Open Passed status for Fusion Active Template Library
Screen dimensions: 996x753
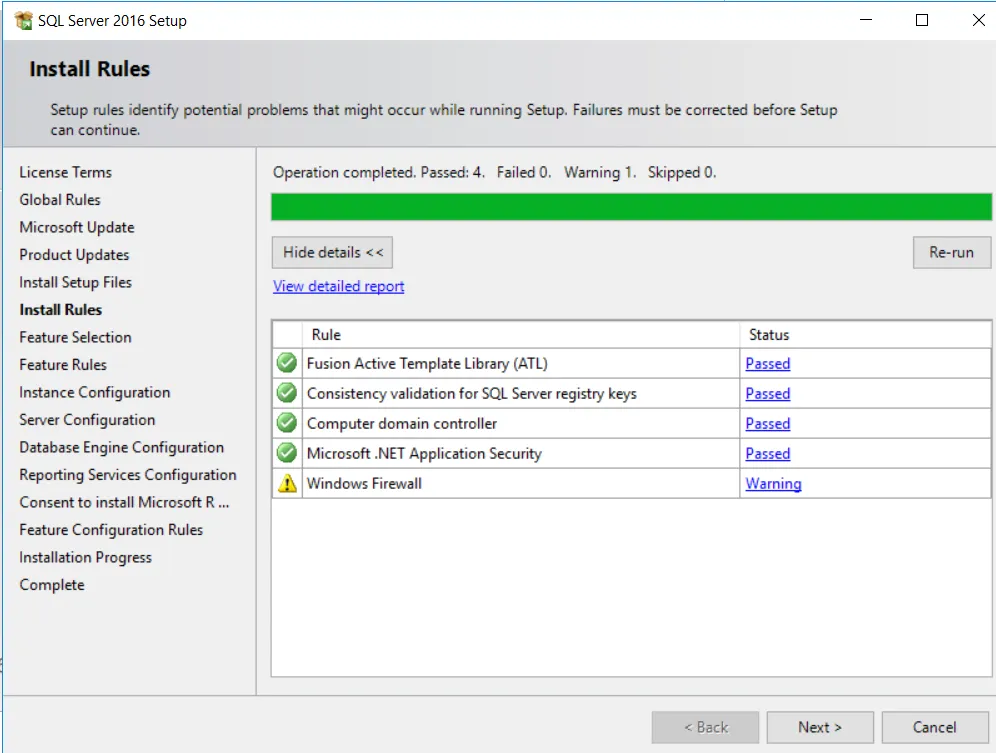coord(767,364)
